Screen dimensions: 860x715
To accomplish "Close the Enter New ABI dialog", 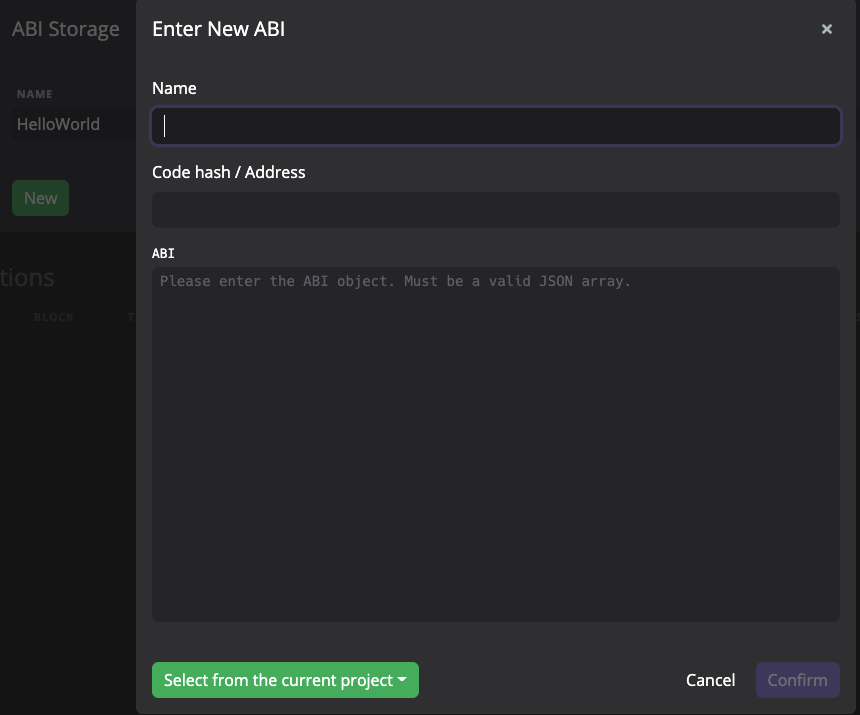I will click(826, 29).
